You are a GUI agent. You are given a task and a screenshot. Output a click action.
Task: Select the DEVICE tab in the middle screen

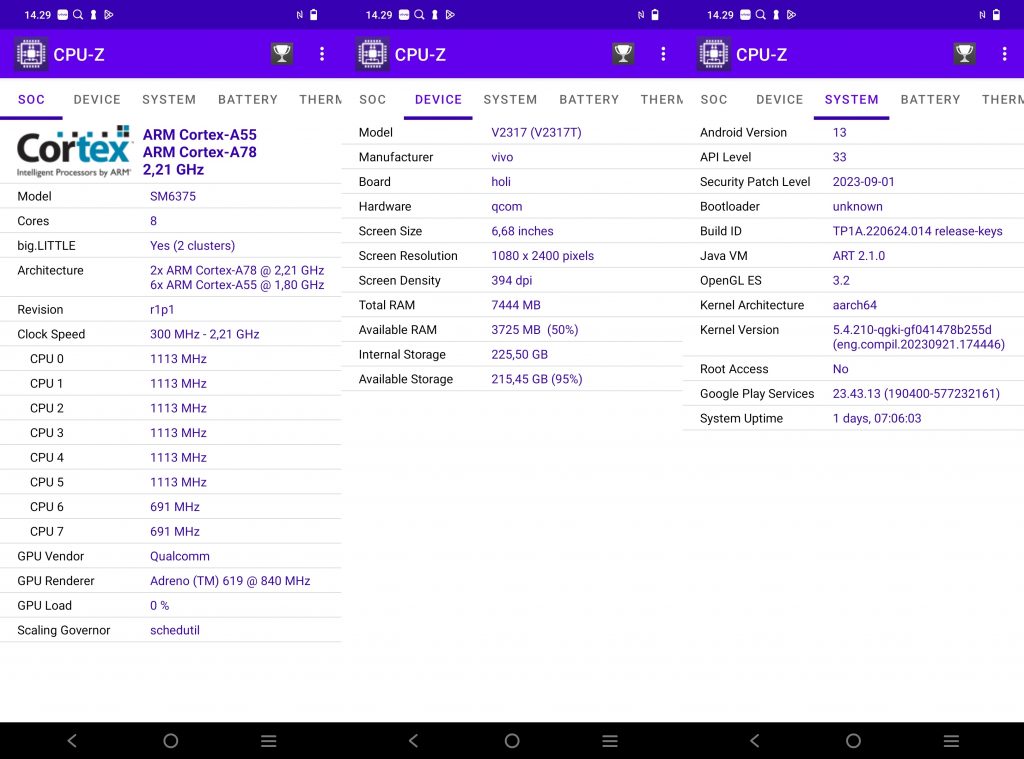pos(438,99)
